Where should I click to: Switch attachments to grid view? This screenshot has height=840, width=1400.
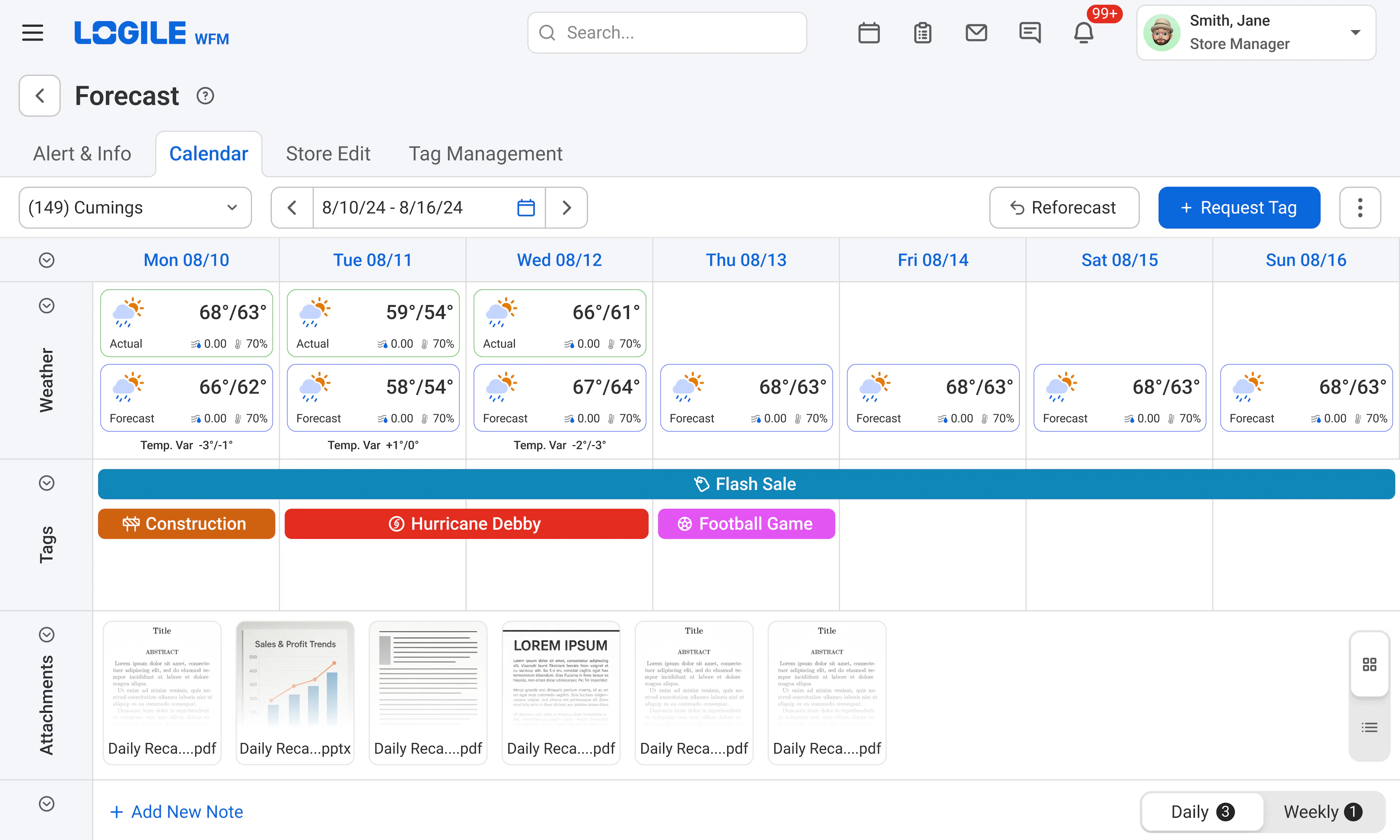(x=1369, y=664)
